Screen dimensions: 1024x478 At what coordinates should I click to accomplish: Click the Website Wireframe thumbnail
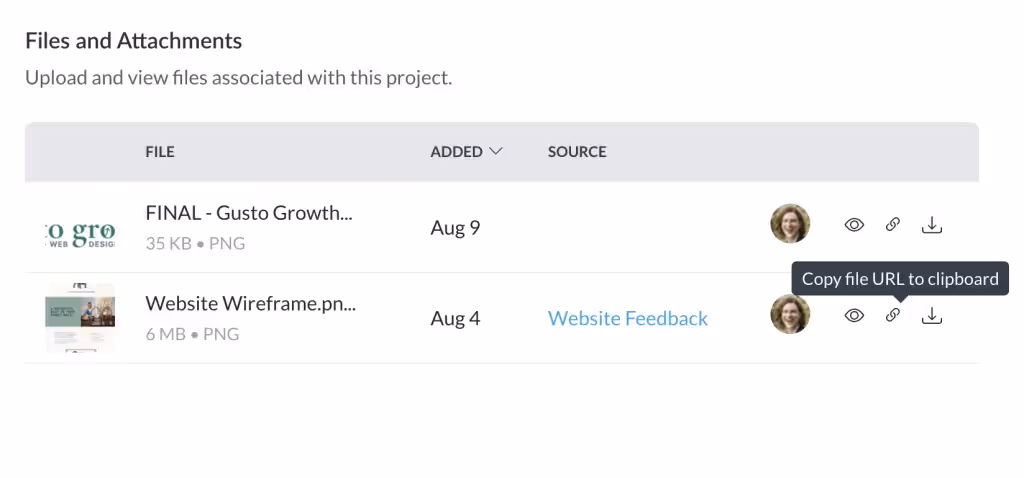pyautogui.click(x=80, y=318)
